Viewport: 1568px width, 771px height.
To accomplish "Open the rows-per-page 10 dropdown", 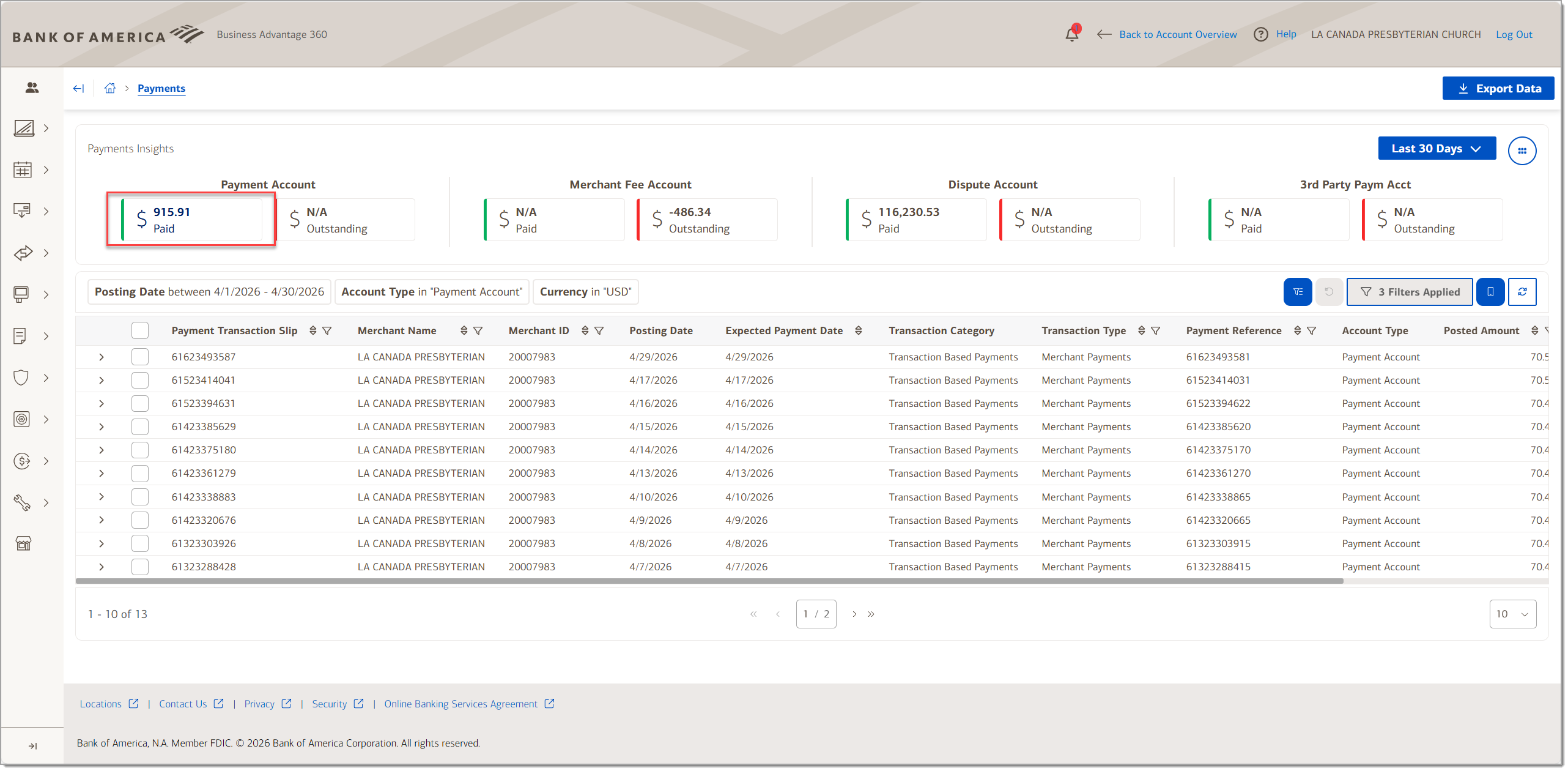I will pos(1512,614).
